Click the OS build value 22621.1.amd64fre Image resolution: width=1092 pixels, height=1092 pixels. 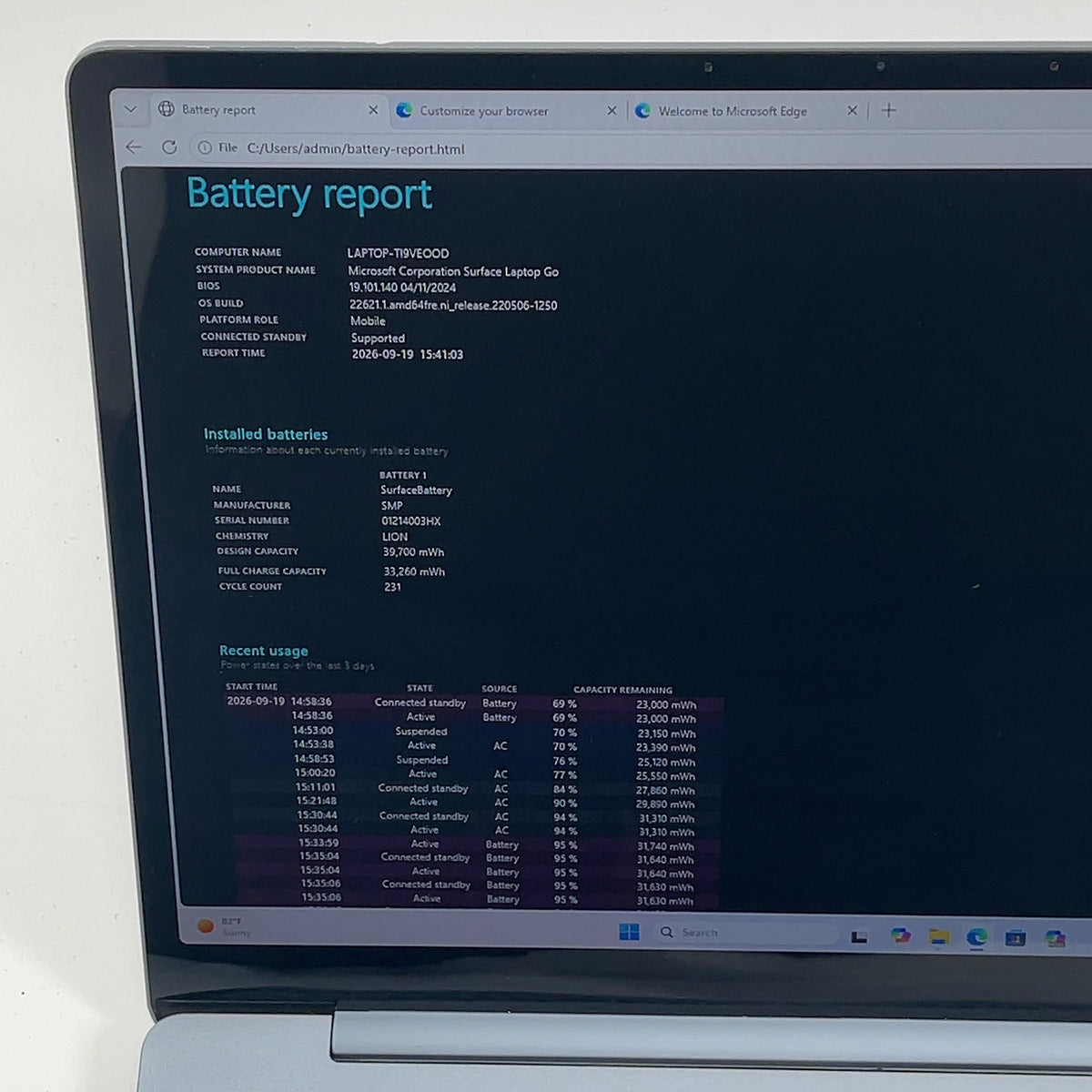click(453, 306)
